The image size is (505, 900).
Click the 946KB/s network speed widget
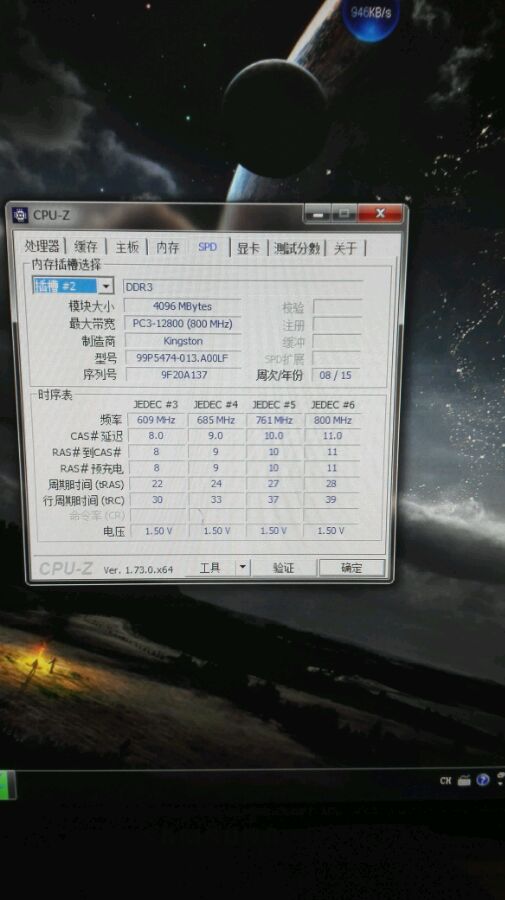371,15
